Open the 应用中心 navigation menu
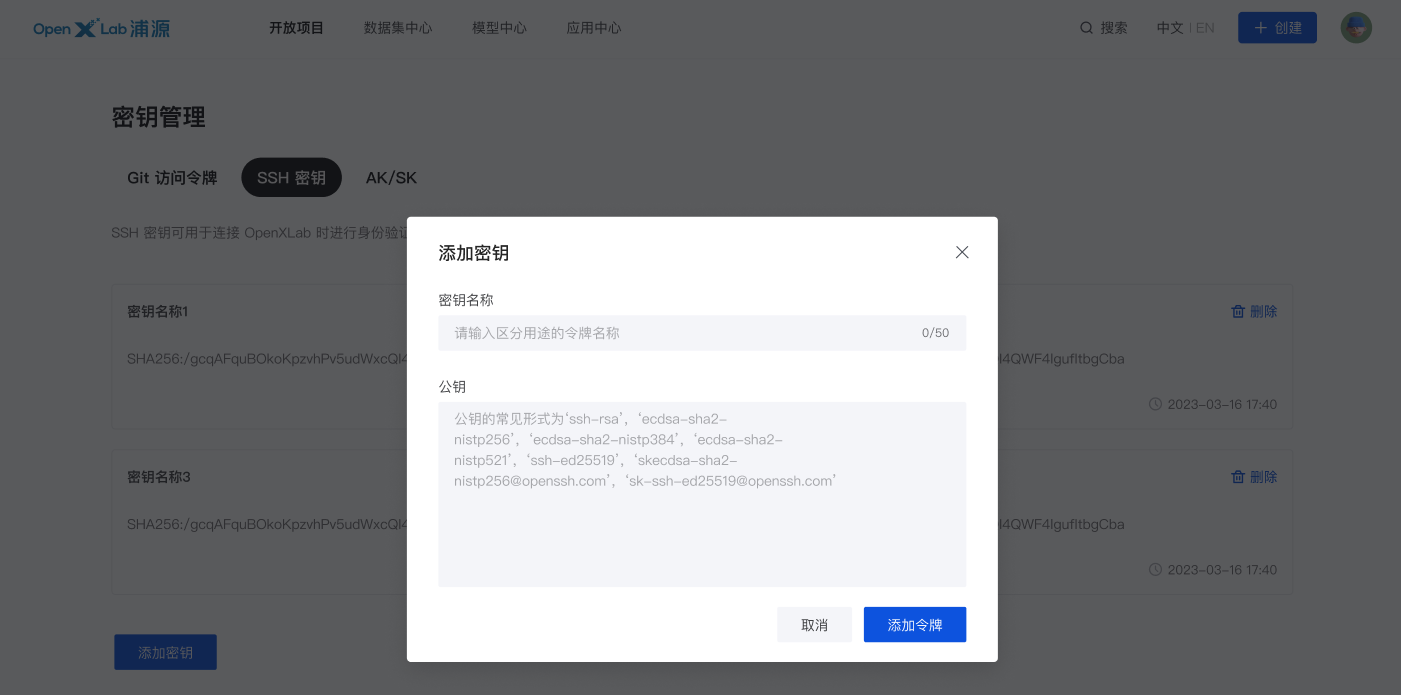 [x=593, y=28]
